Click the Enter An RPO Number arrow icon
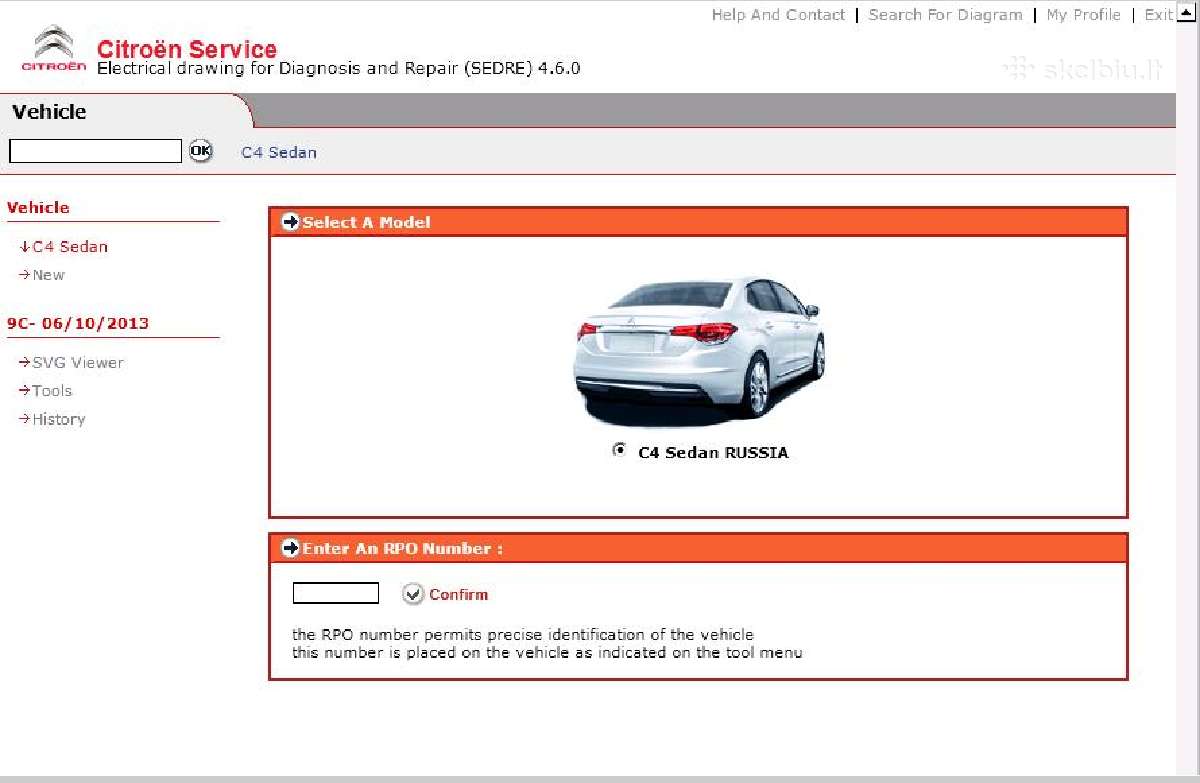The height and width of the screenshot is (783, 1200). [291, 548]
